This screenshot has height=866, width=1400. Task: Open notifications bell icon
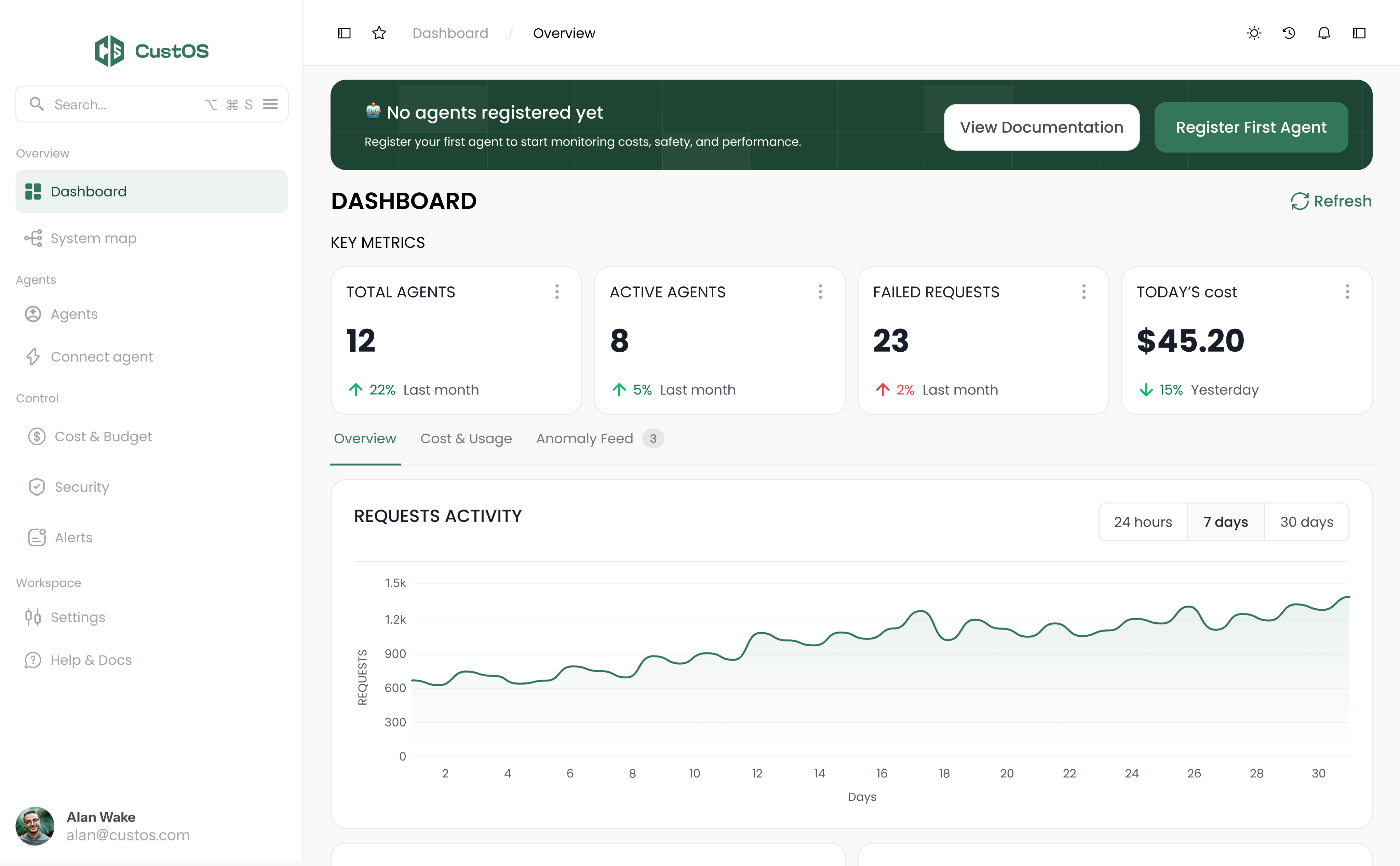(x=1324, y=33)
